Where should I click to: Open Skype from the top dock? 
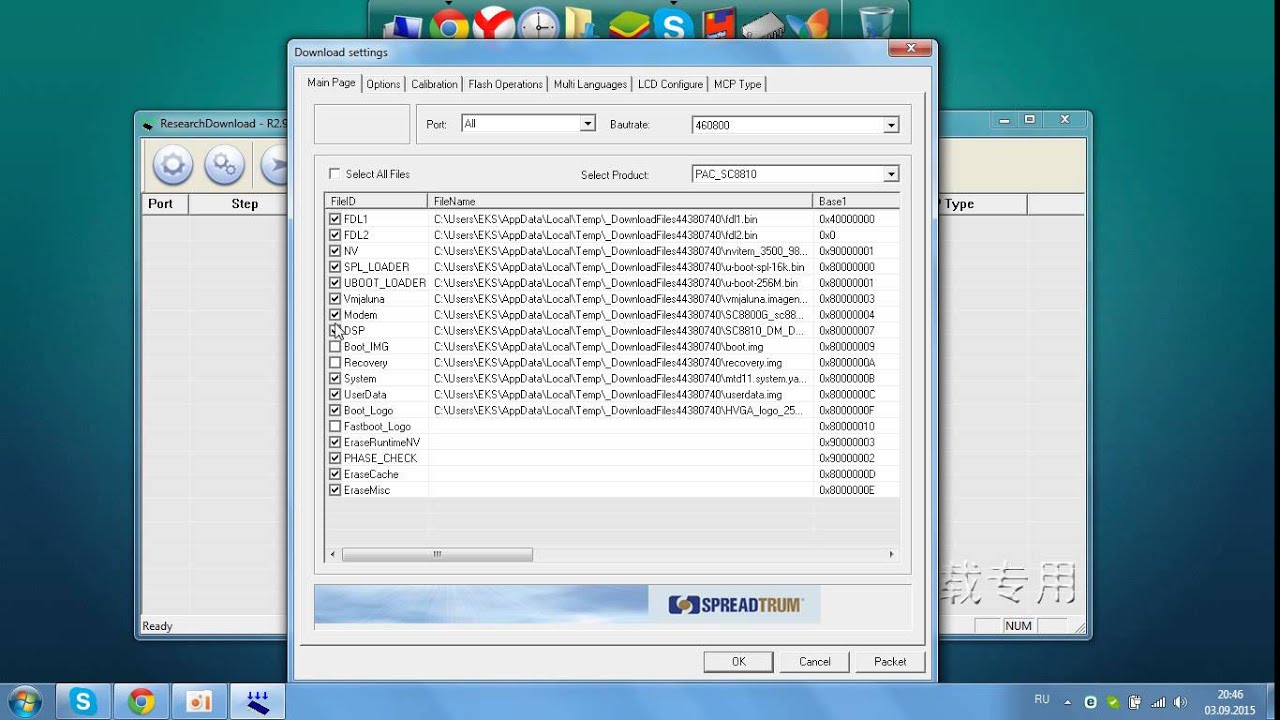[x=673, y=24]
